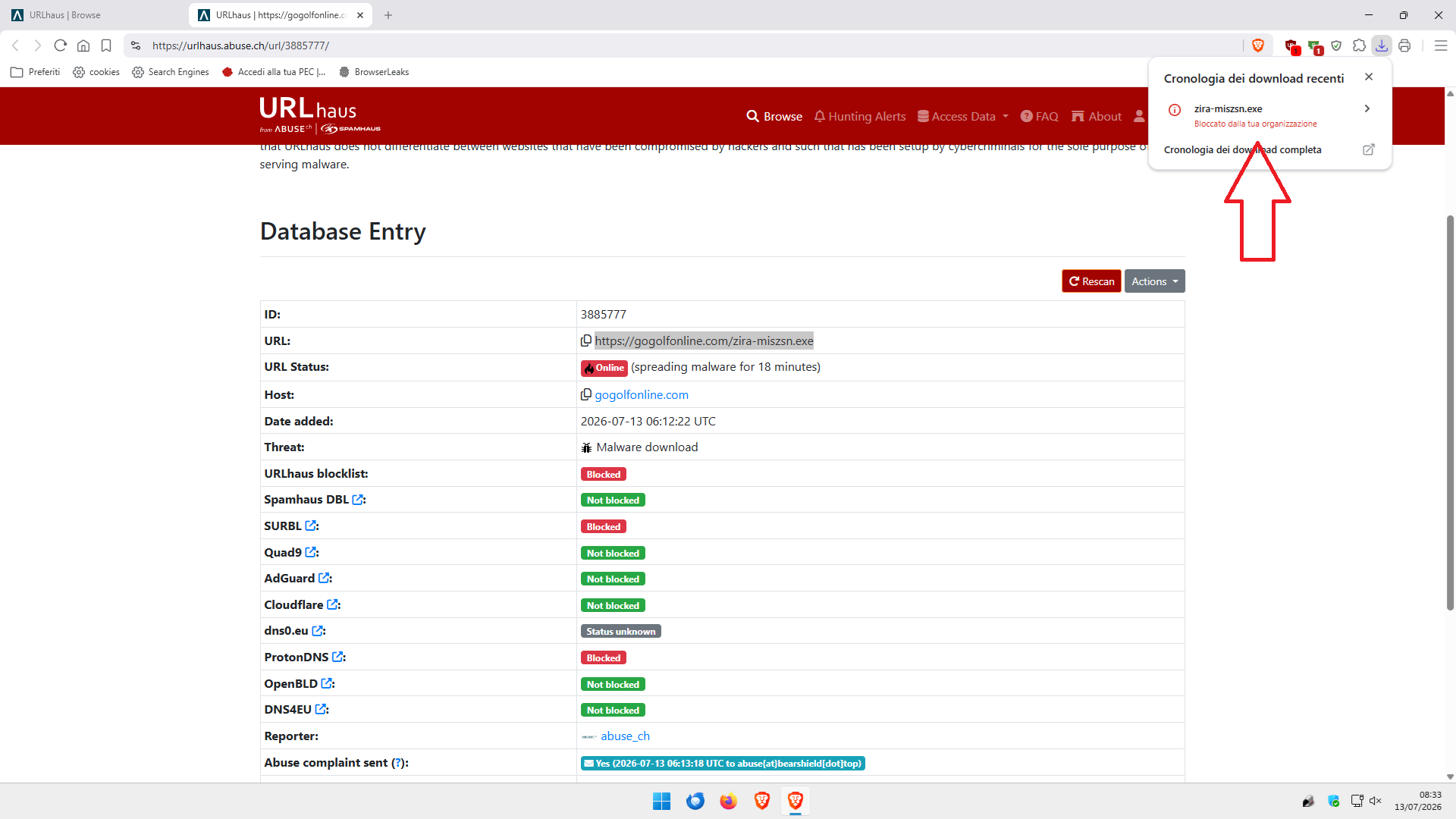Open Hunting Alerts in the navbar
The width and height of the screenshot is (1456, 819).
coord(860,116)
